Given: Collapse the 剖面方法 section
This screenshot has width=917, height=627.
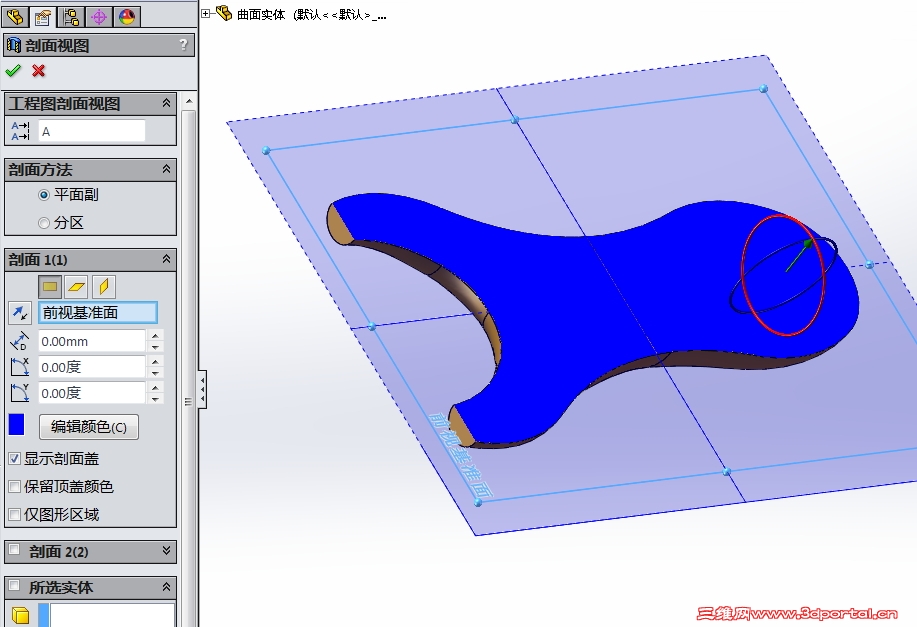Looking at the screenshot, I should 166,170.
